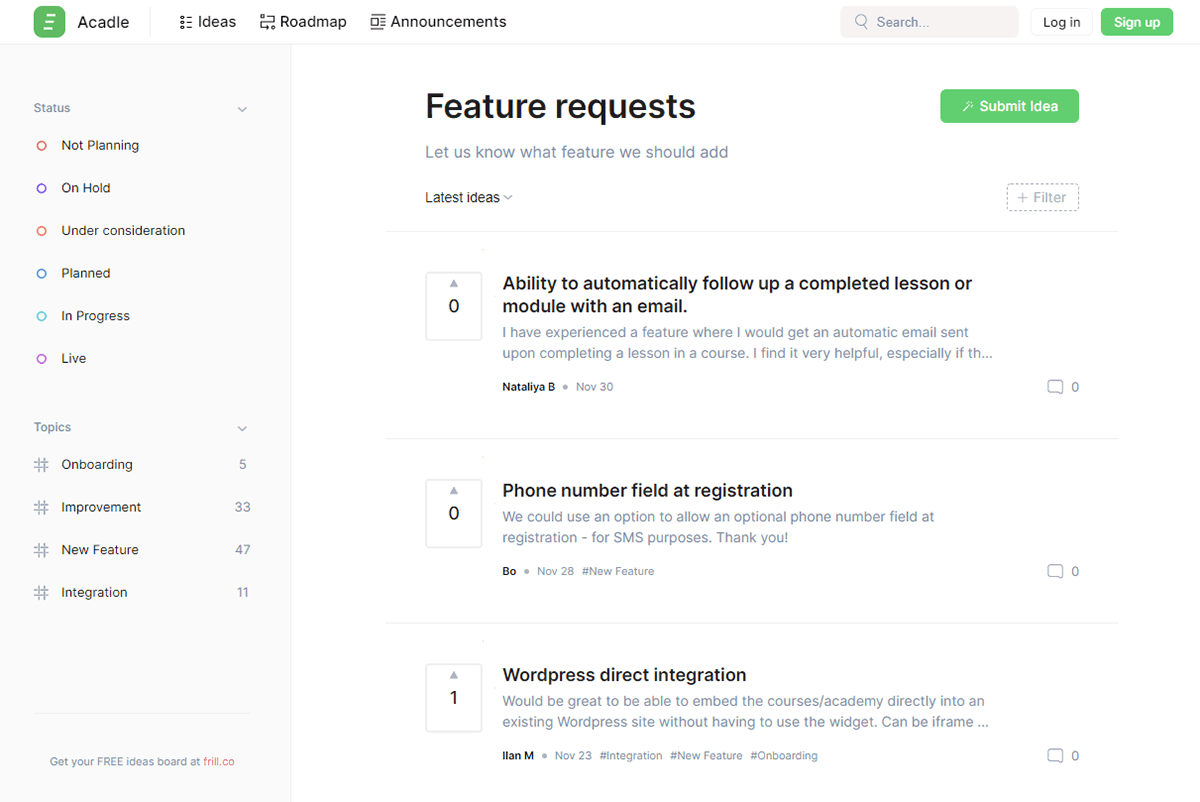This screenshot has width=1200, height=802.
Task: Upvote the Wordpress direct integration idea
Action: coord(454,697)
